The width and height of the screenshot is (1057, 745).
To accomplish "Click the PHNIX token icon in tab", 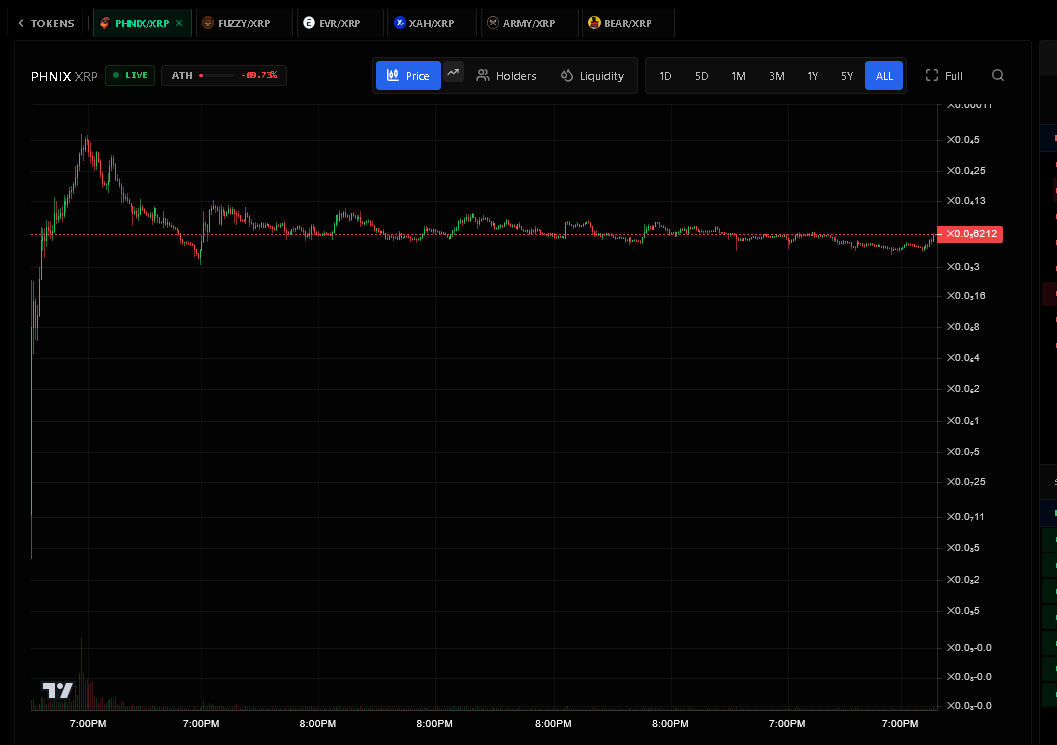I will [x=104, y=23].
